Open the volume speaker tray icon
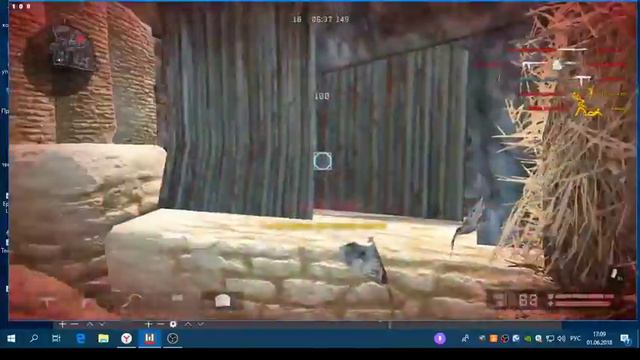Screen dimensions: 640x360 pyautogui.click(x=562, y=338)
